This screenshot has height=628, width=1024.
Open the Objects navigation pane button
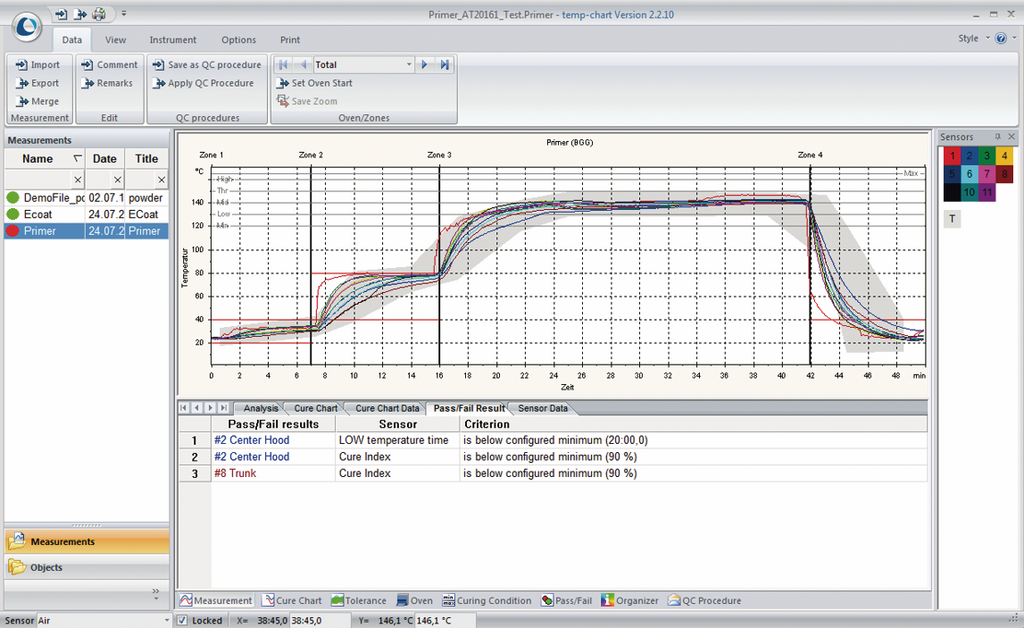point(86,567)
